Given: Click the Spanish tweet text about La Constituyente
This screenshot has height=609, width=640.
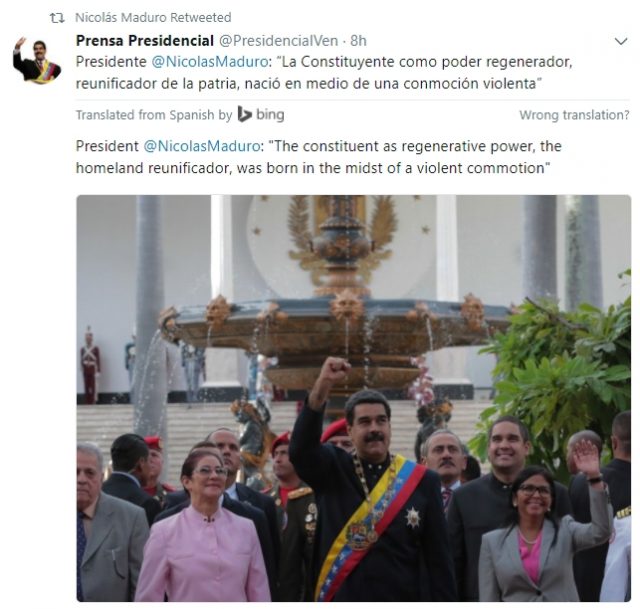Looking at the screenshot, I should (324, 73).
